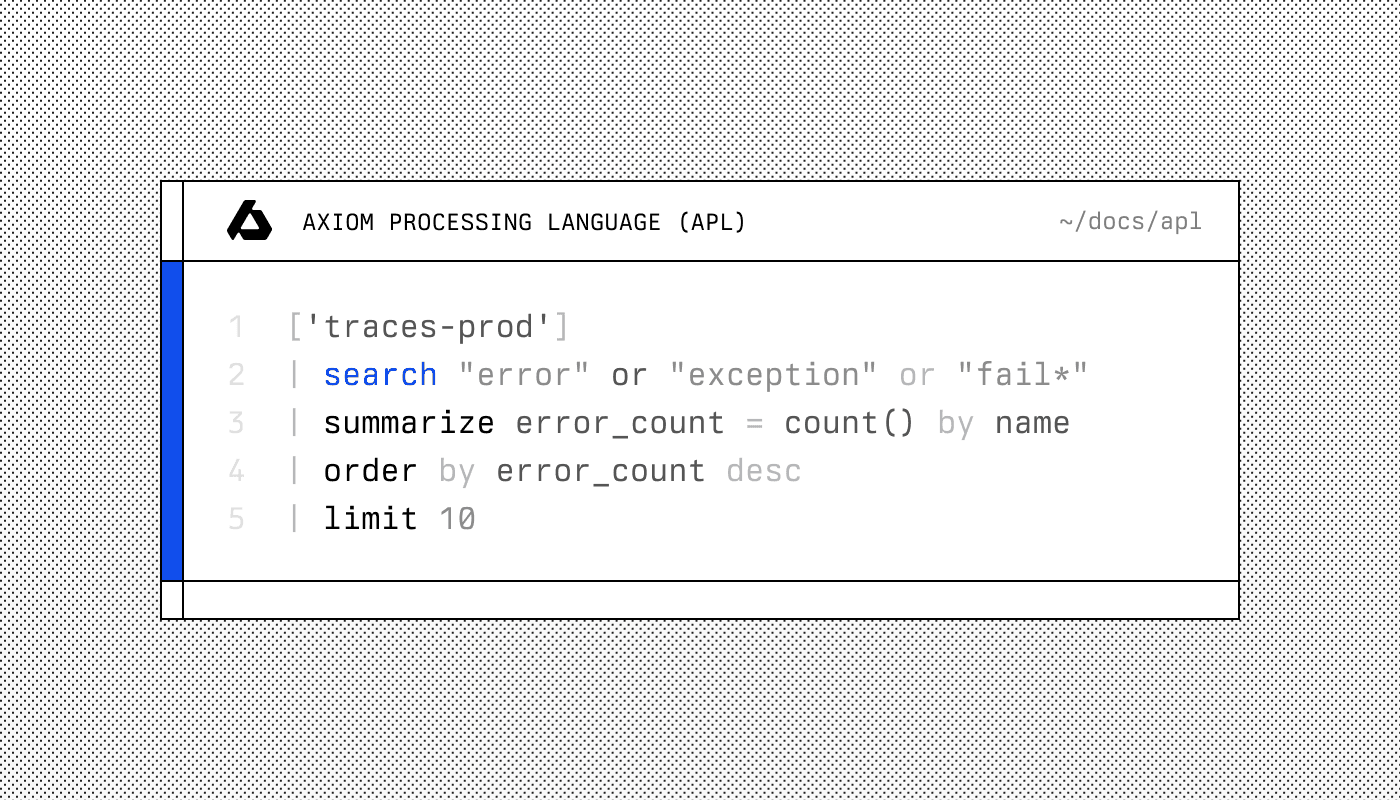This screenshot has height=800, width=1400.
Task: Click line number 3 in the gutter
Action: coord(236,423)
